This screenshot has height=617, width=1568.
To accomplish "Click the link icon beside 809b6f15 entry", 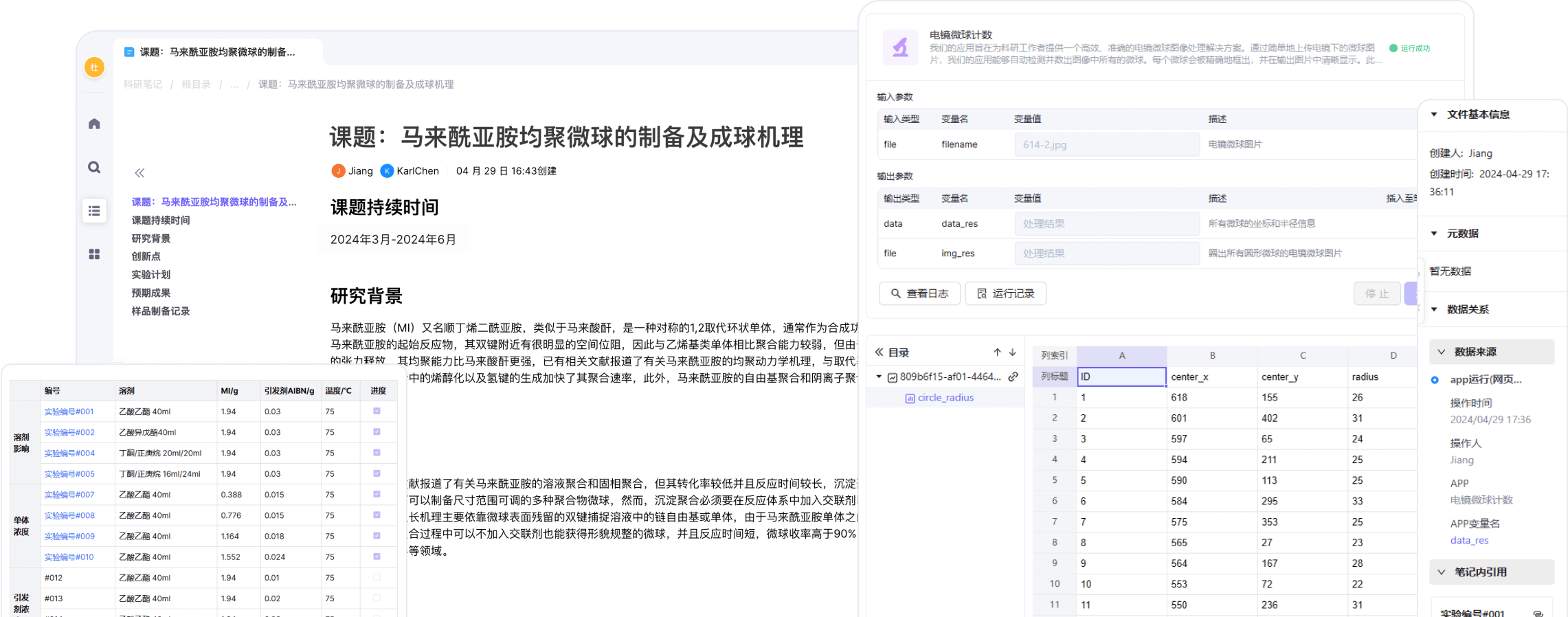I will 1013,377.
